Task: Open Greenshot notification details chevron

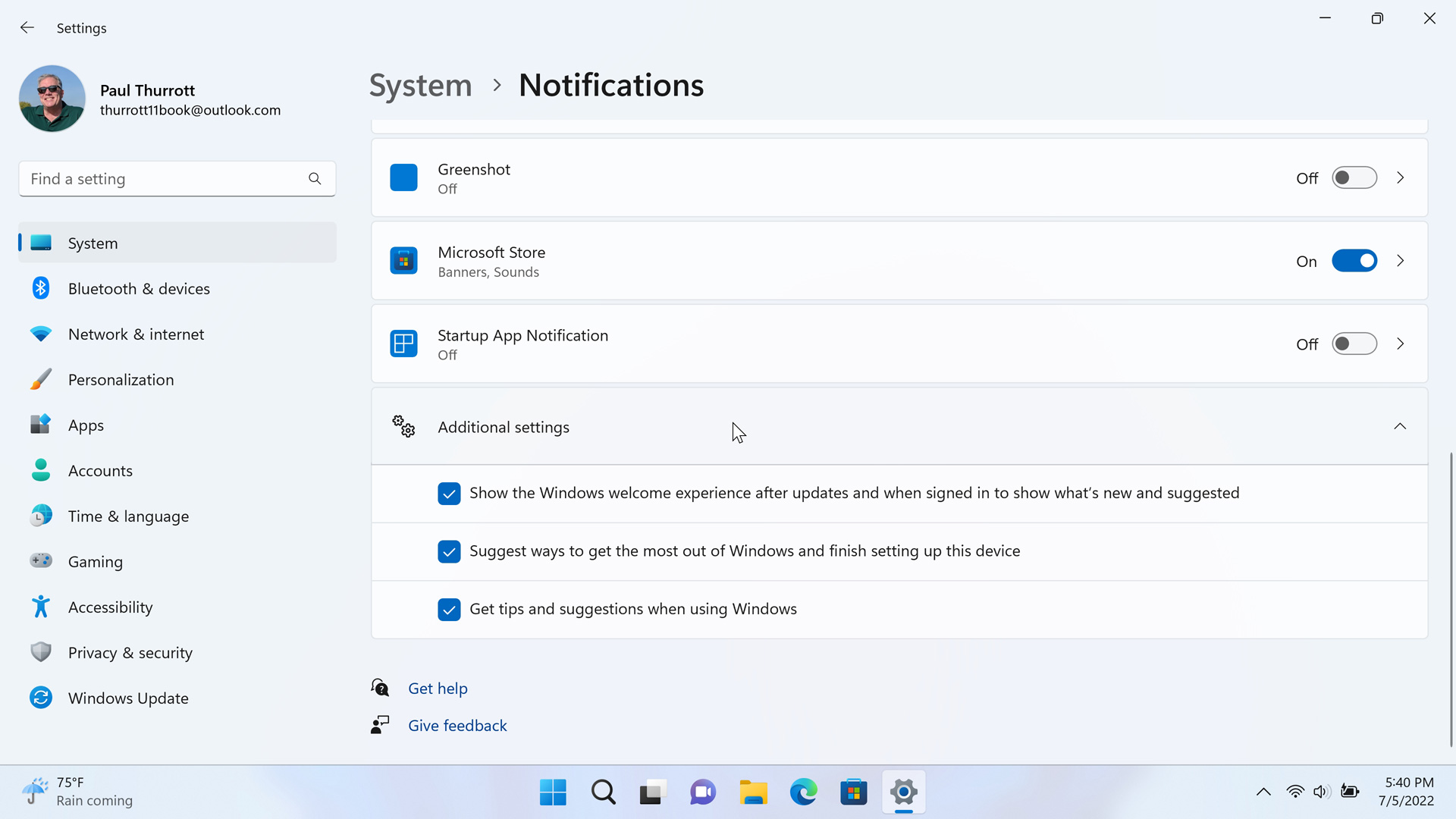Action: pos(1400,178)
